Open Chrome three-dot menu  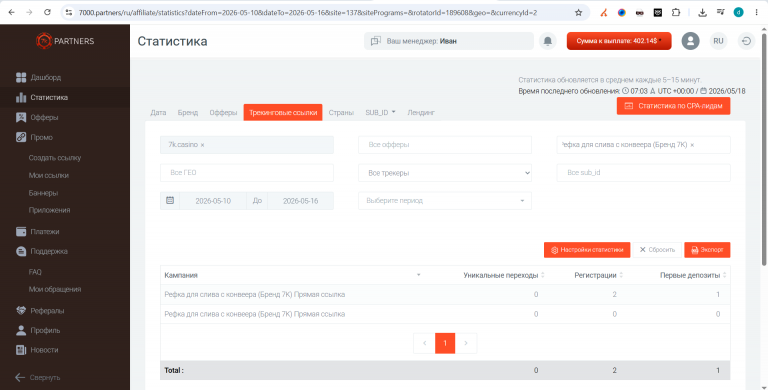tap(756, 13)
